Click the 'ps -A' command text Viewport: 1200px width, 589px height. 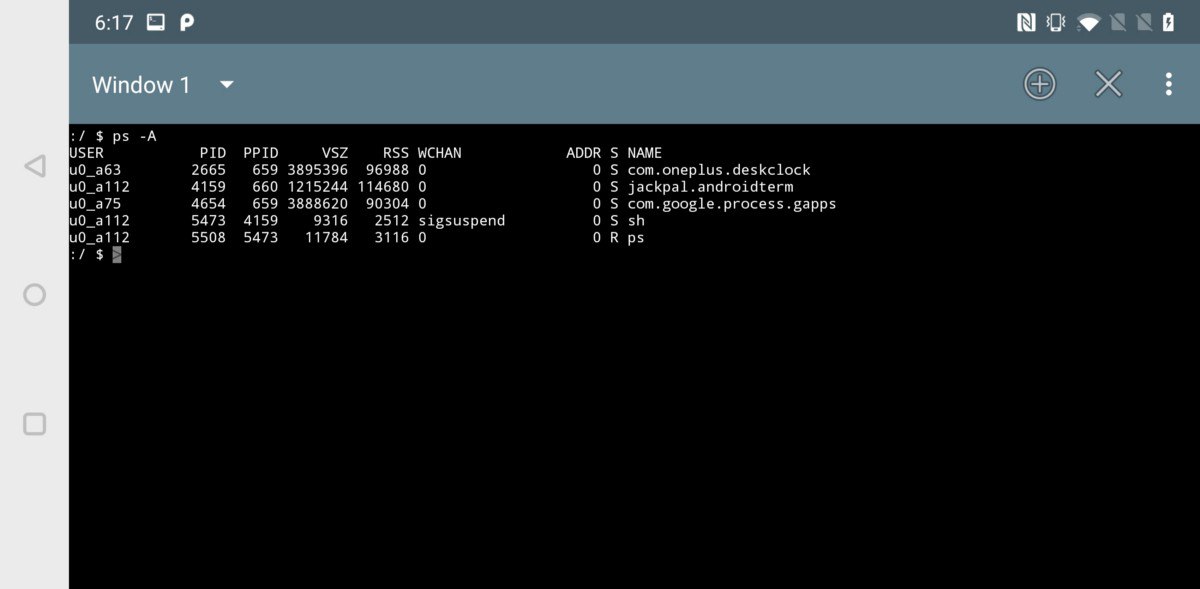point(134,136)
